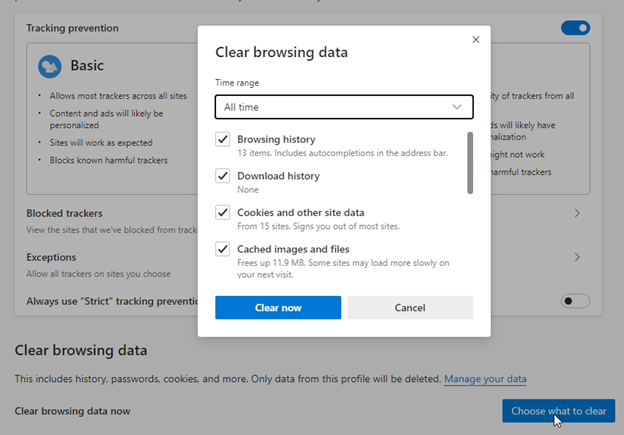Toggle the Cookies and other site data checkbox
The image size is (624, 435).
(x=223, y=213)
